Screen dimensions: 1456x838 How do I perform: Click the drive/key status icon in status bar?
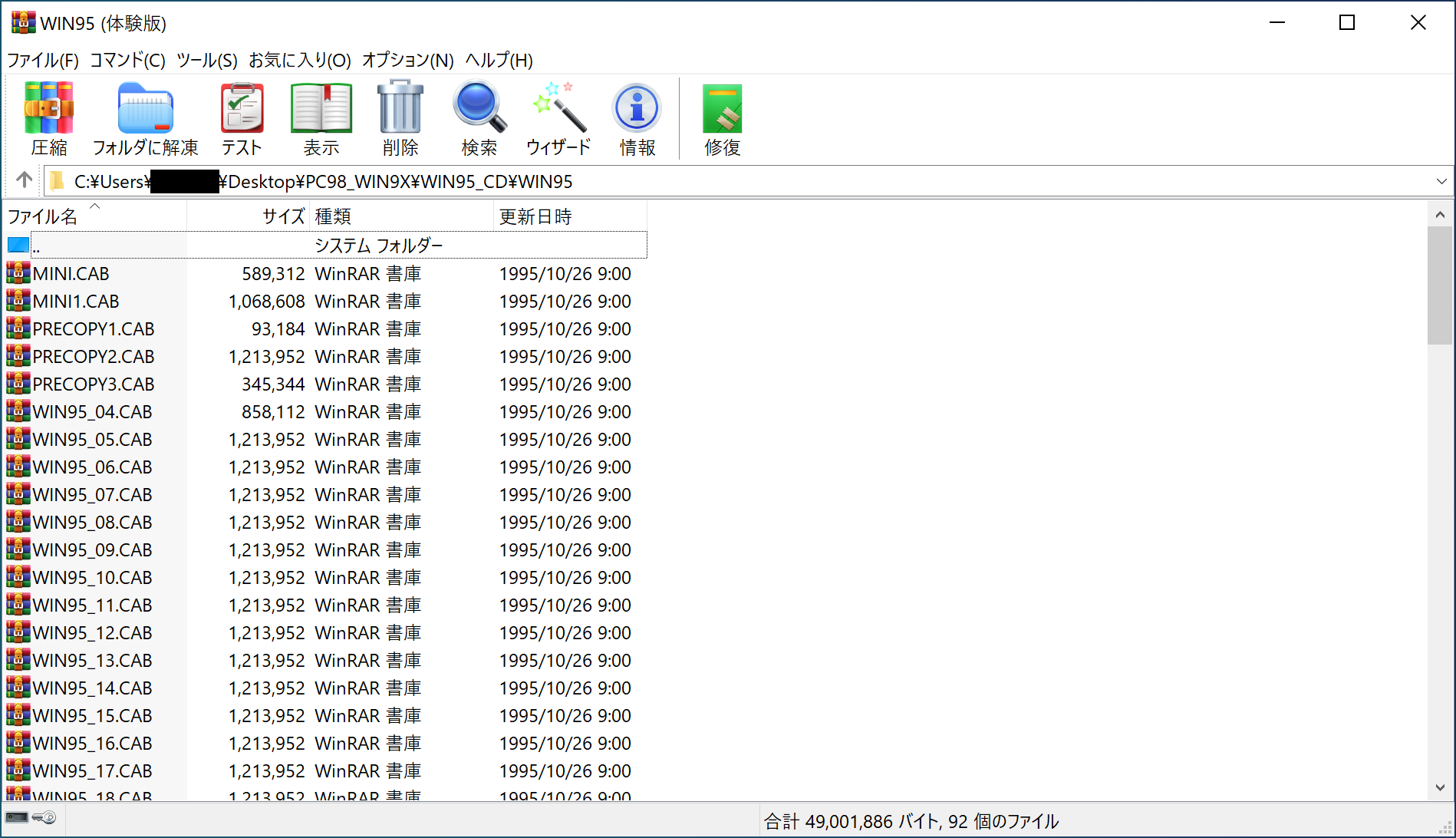(x=31, y=818)
